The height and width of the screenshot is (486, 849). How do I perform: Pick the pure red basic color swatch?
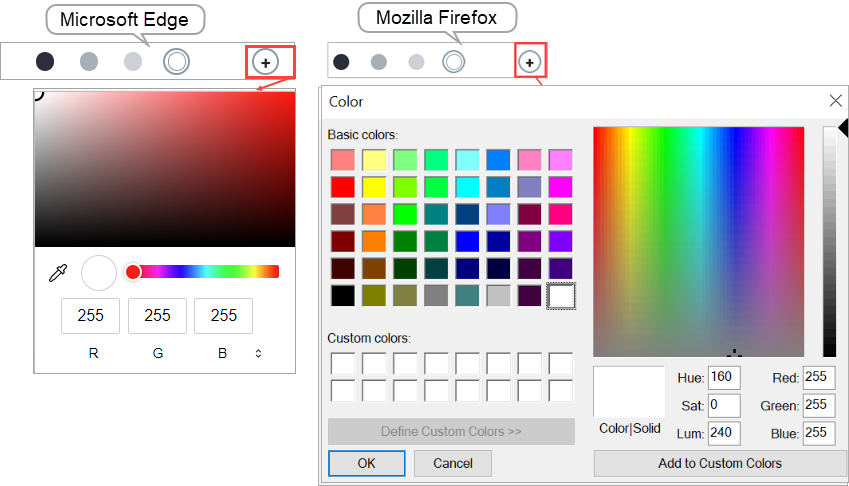343,187
